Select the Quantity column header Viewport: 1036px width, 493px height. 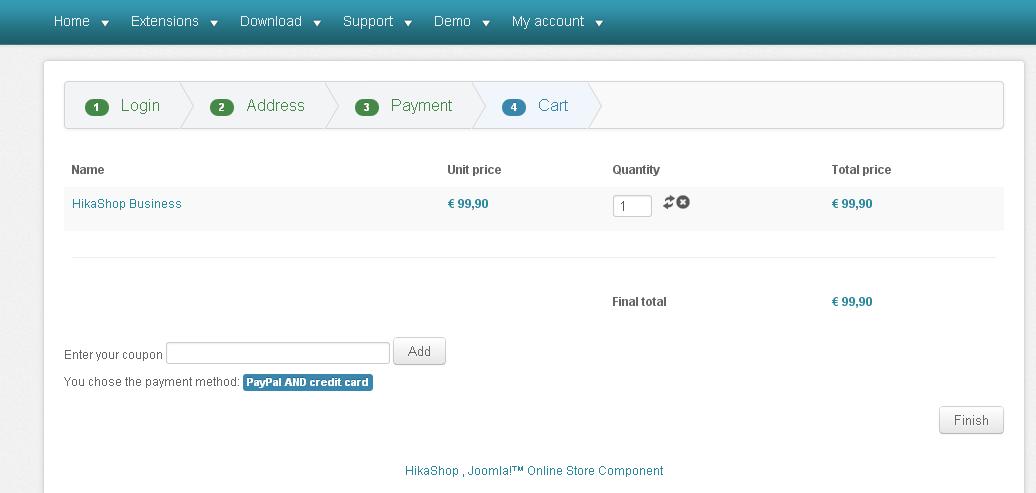(x=636, y=170)
